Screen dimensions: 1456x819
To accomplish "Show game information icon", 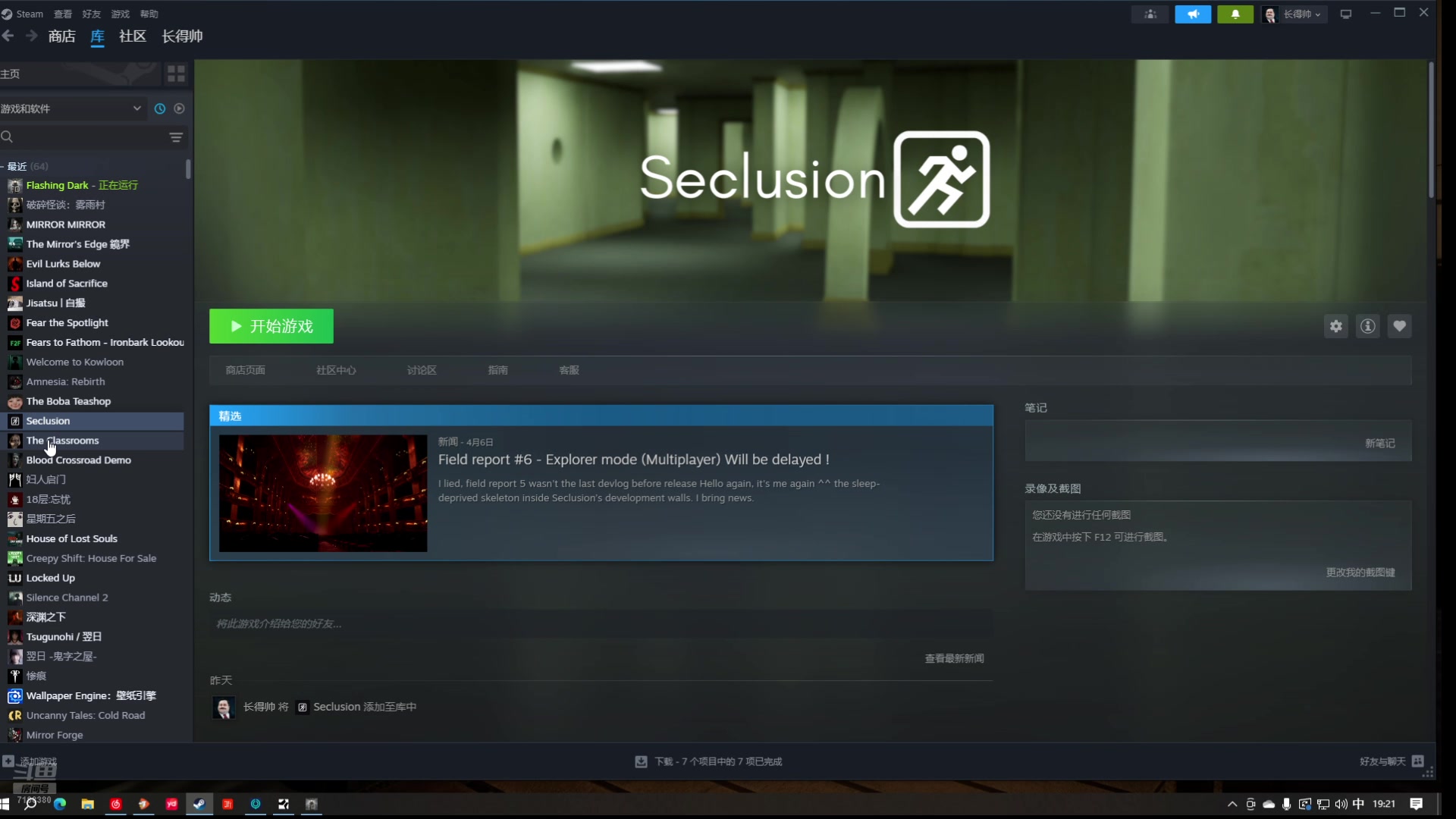I will click(x=1368, y=326).
